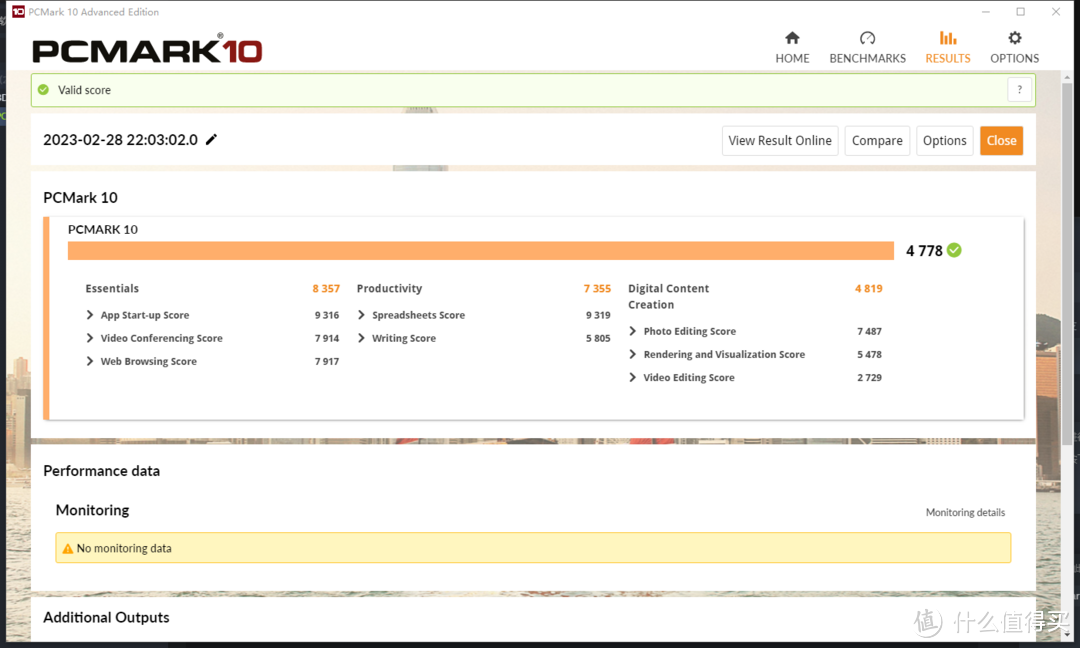Click the Monitoring section heading
This screenshot has height=648, width=1080.
tap(92, 510)
